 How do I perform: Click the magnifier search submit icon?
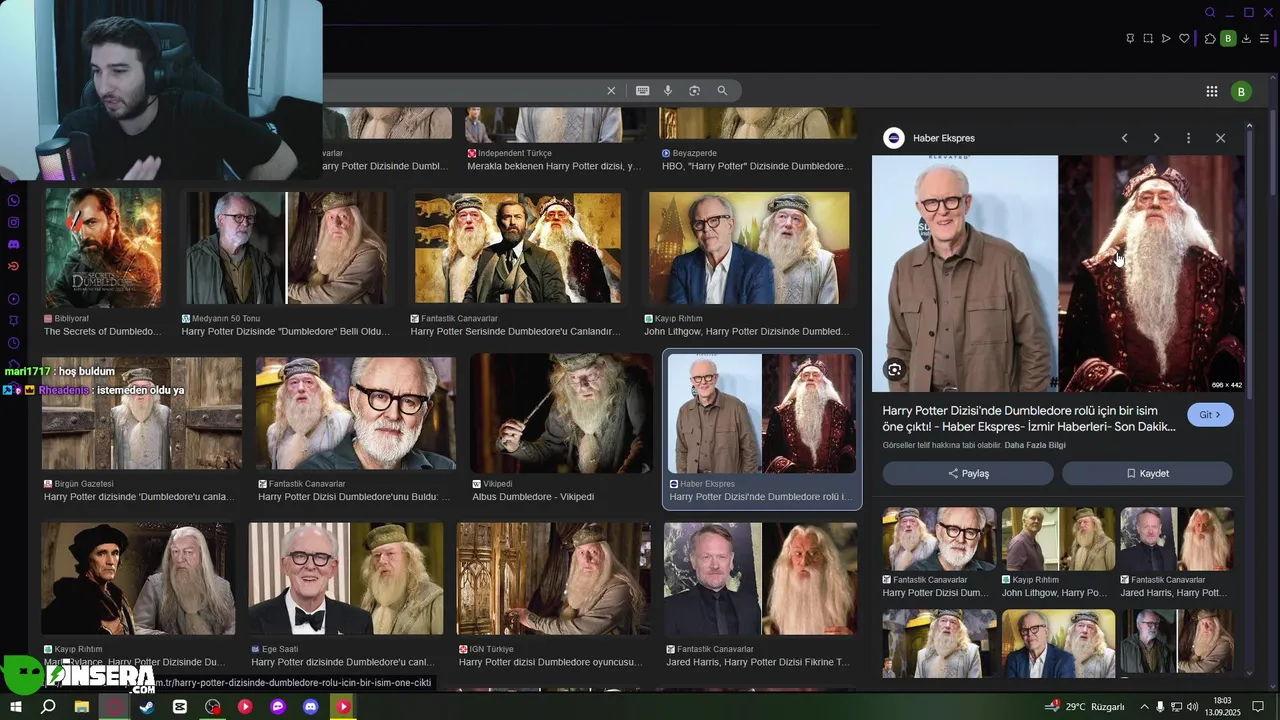tap(722, 91)
